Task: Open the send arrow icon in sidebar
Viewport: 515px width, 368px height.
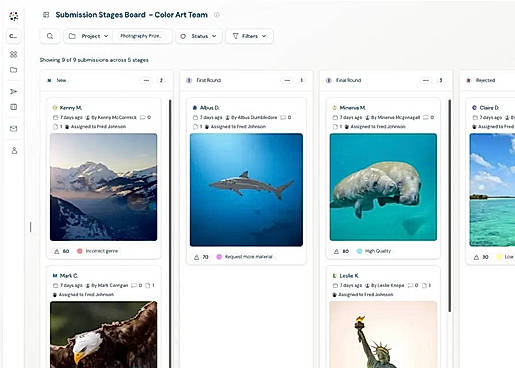Action: coord(14,91)
